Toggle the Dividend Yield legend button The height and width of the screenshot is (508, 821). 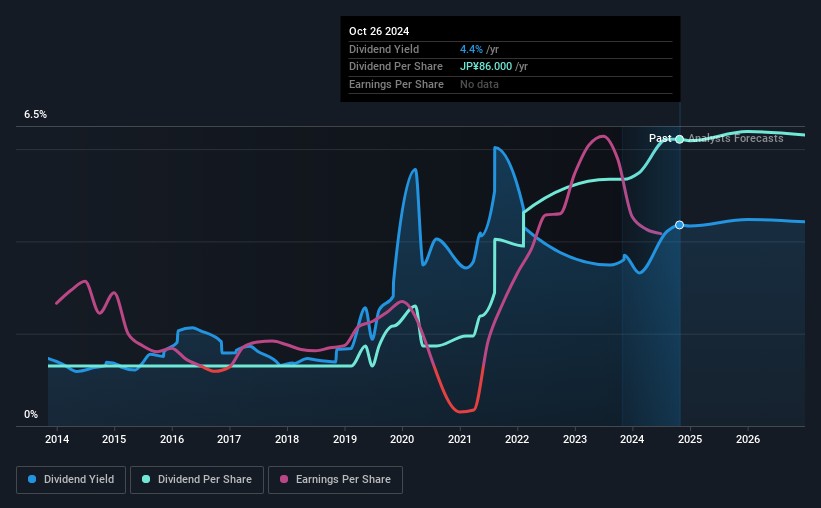coord(71,480)
